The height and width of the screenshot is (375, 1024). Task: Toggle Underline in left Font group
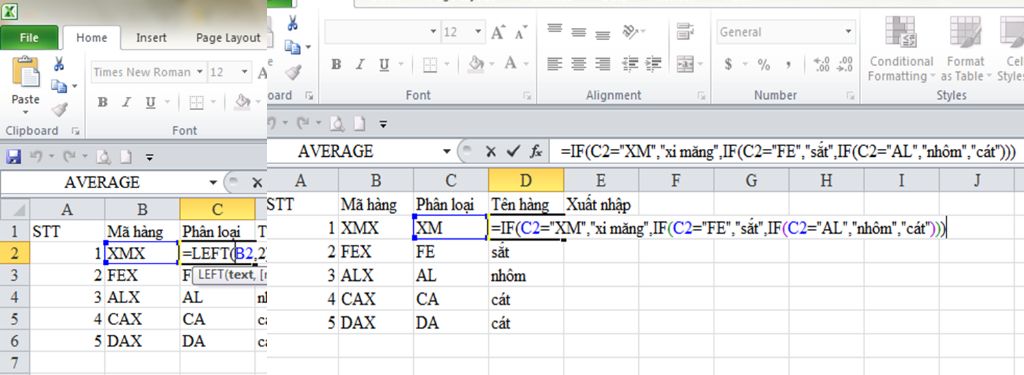click(150, 103)
